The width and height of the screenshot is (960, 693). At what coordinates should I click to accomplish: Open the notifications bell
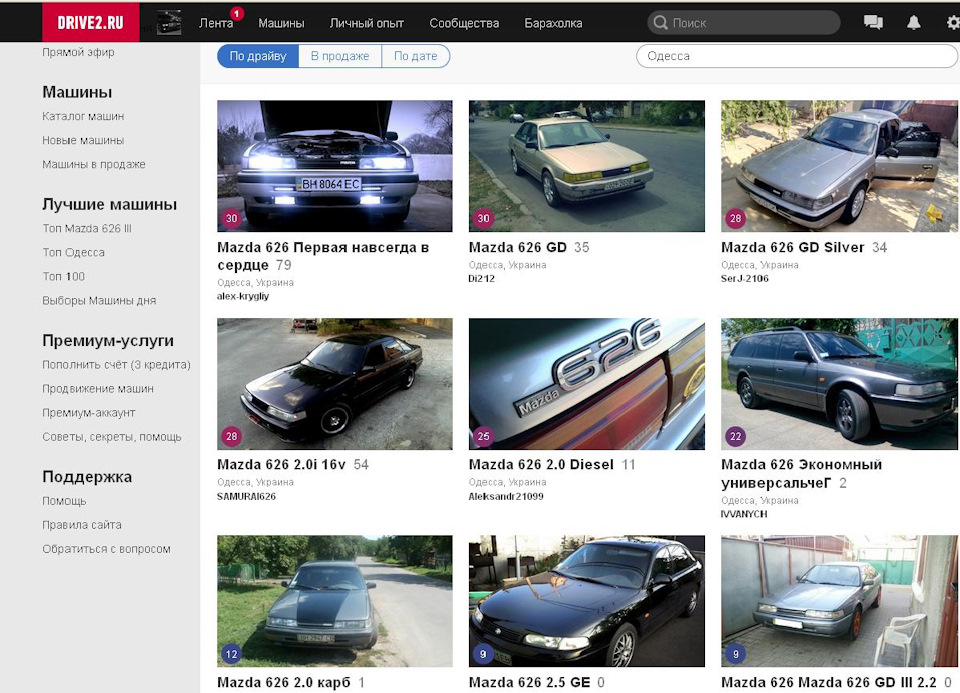pyautogui.click(x=913, y=23)
